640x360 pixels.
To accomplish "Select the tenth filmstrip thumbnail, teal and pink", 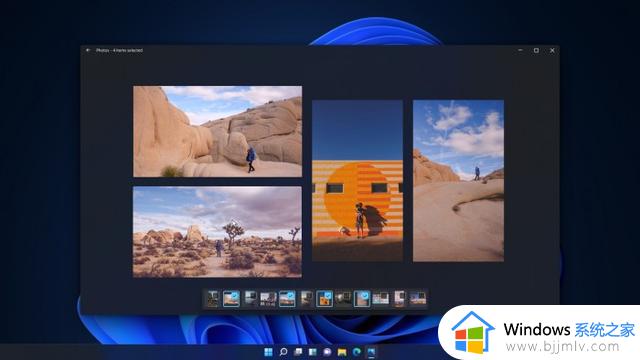I will (x=380, y=298).
